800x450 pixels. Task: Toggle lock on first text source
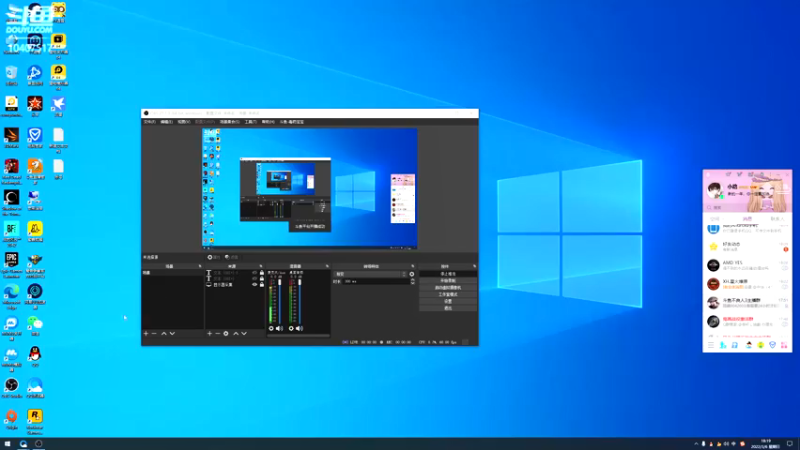[x=262, y=273]
